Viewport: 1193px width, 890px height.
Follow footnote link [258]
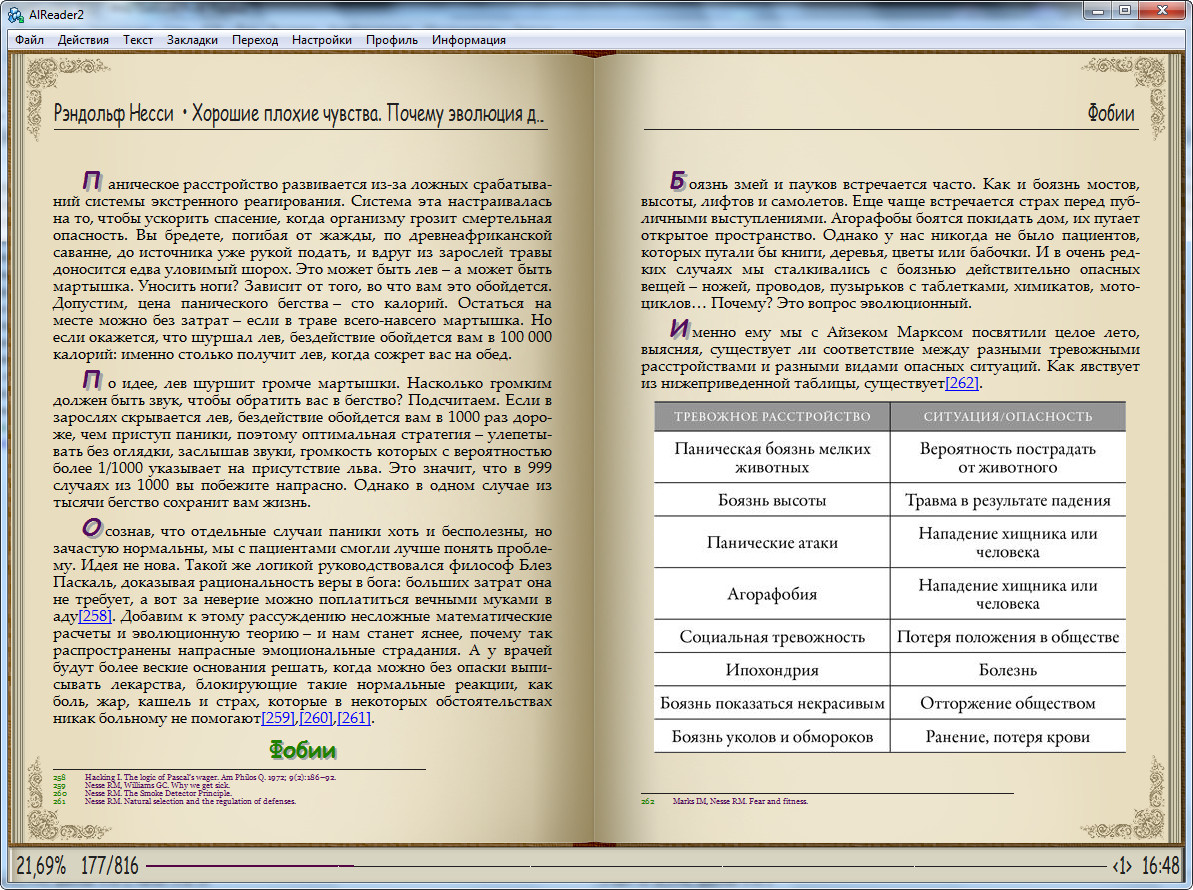click(x=95, y=616)
